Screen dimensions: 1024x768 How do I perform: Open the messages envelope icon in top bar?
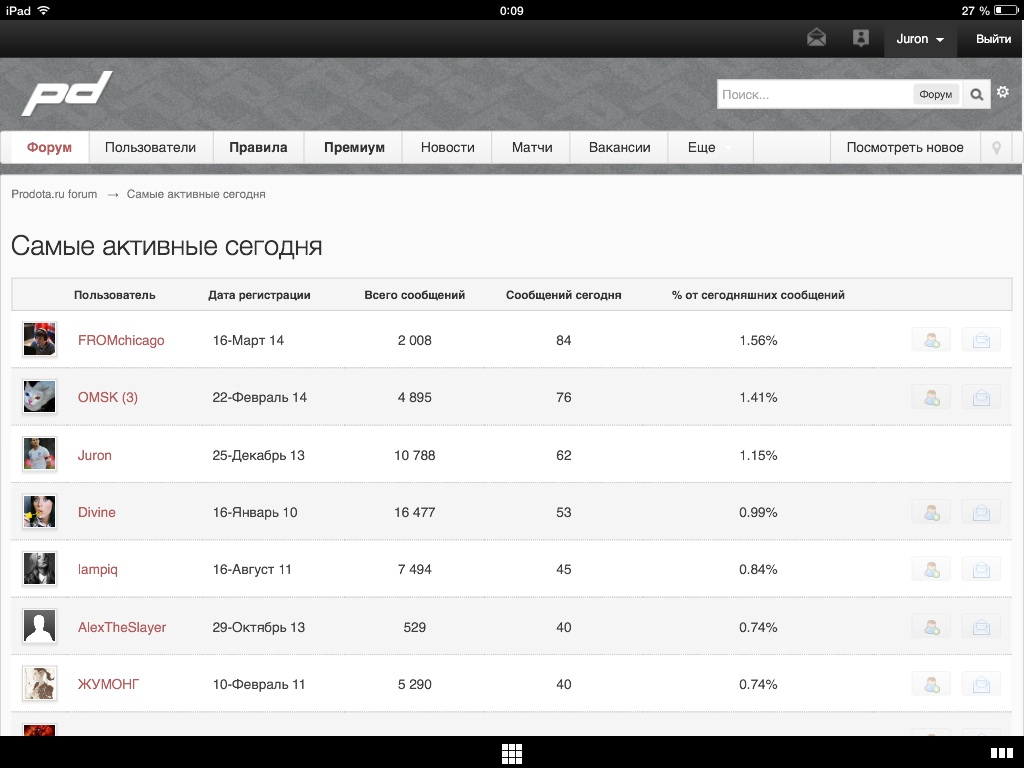817,38
